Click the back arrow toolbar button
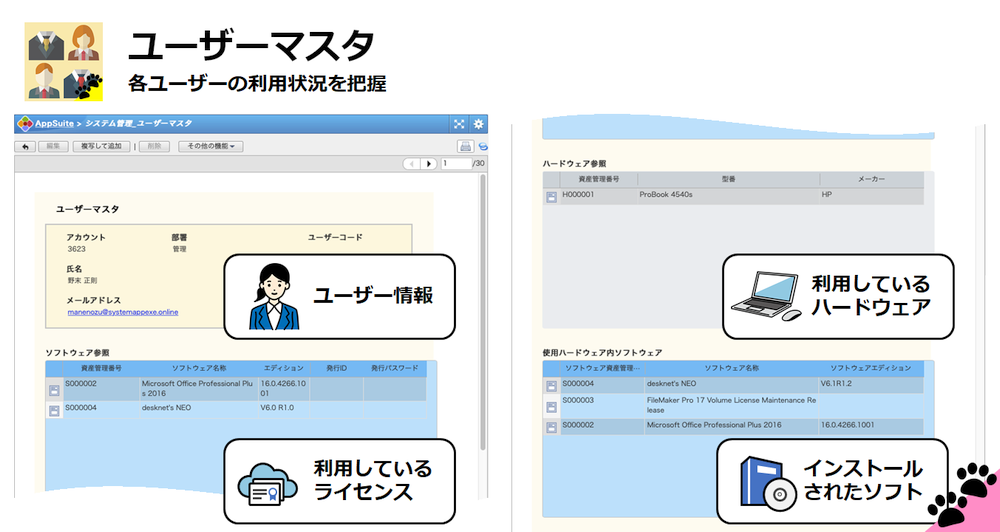The image size is (1000, 532). 25,146
